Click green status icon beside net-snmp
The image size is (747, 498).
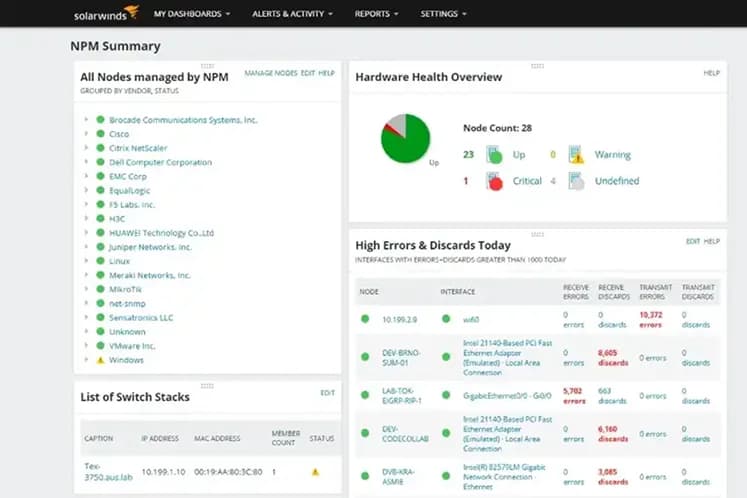point(100,303)
